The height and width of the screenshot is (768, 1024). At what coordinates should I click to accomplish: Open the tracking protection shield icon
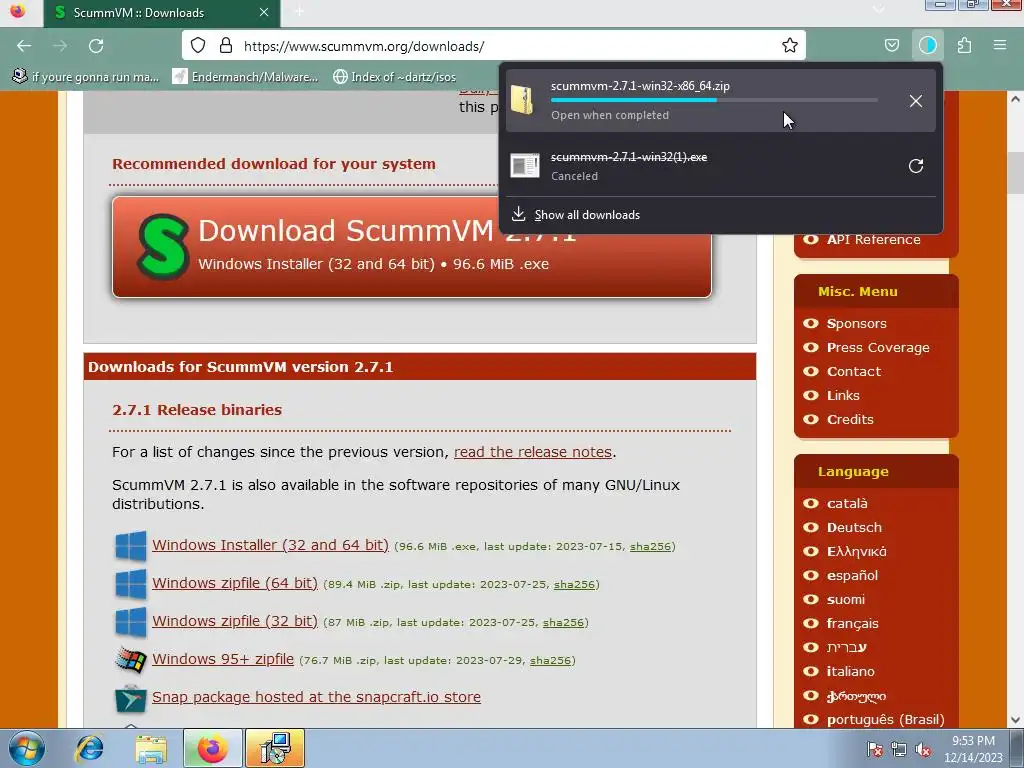(x=198, y=46)
